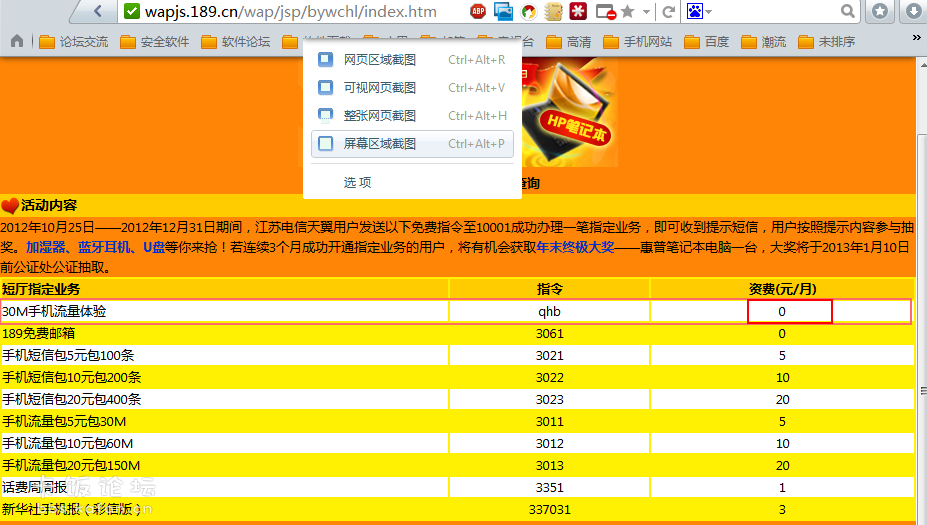Open the Baidu paw search engine dropdown
This screenshot has height=525, width=927.
coord(699,11)
